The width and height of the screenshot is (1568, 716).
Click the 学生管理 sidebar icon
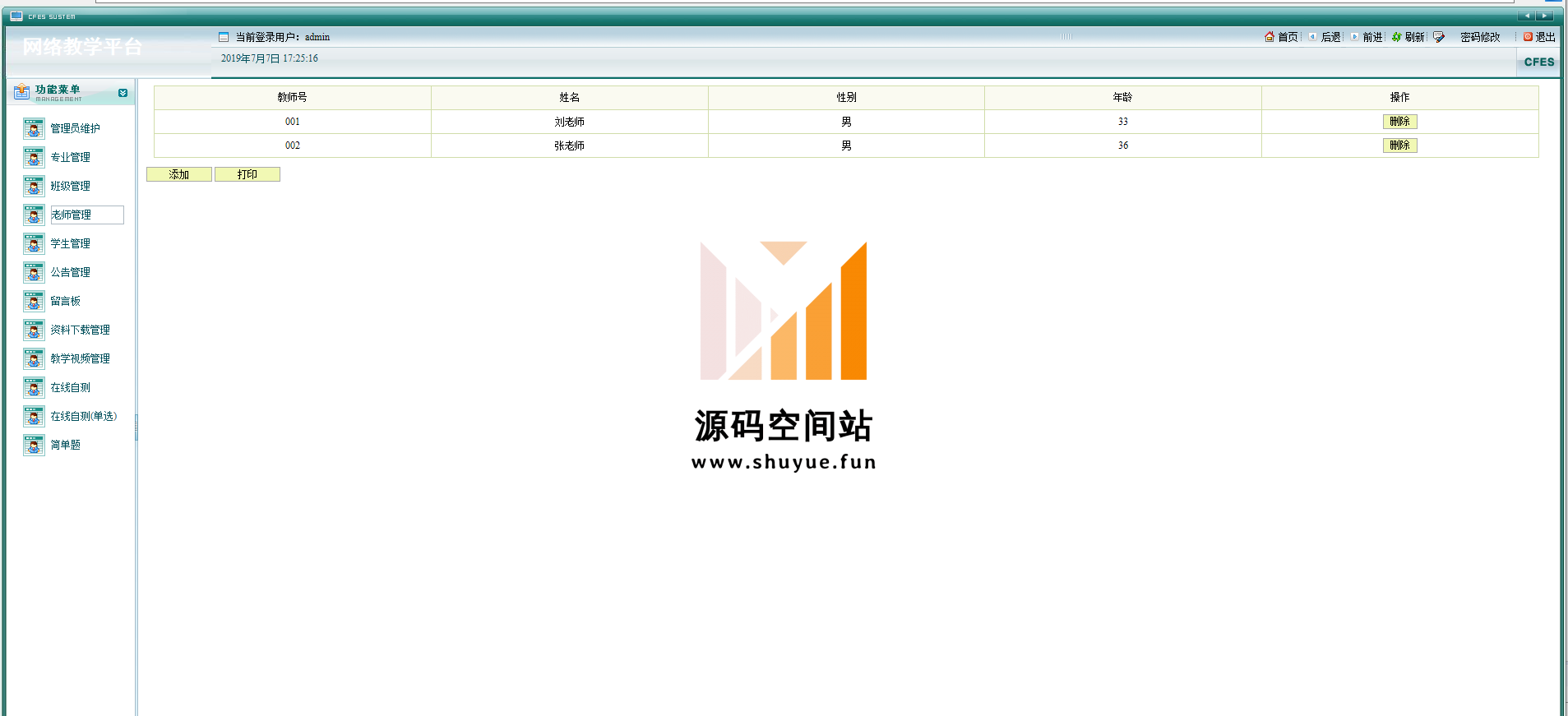tap(34, 244)
